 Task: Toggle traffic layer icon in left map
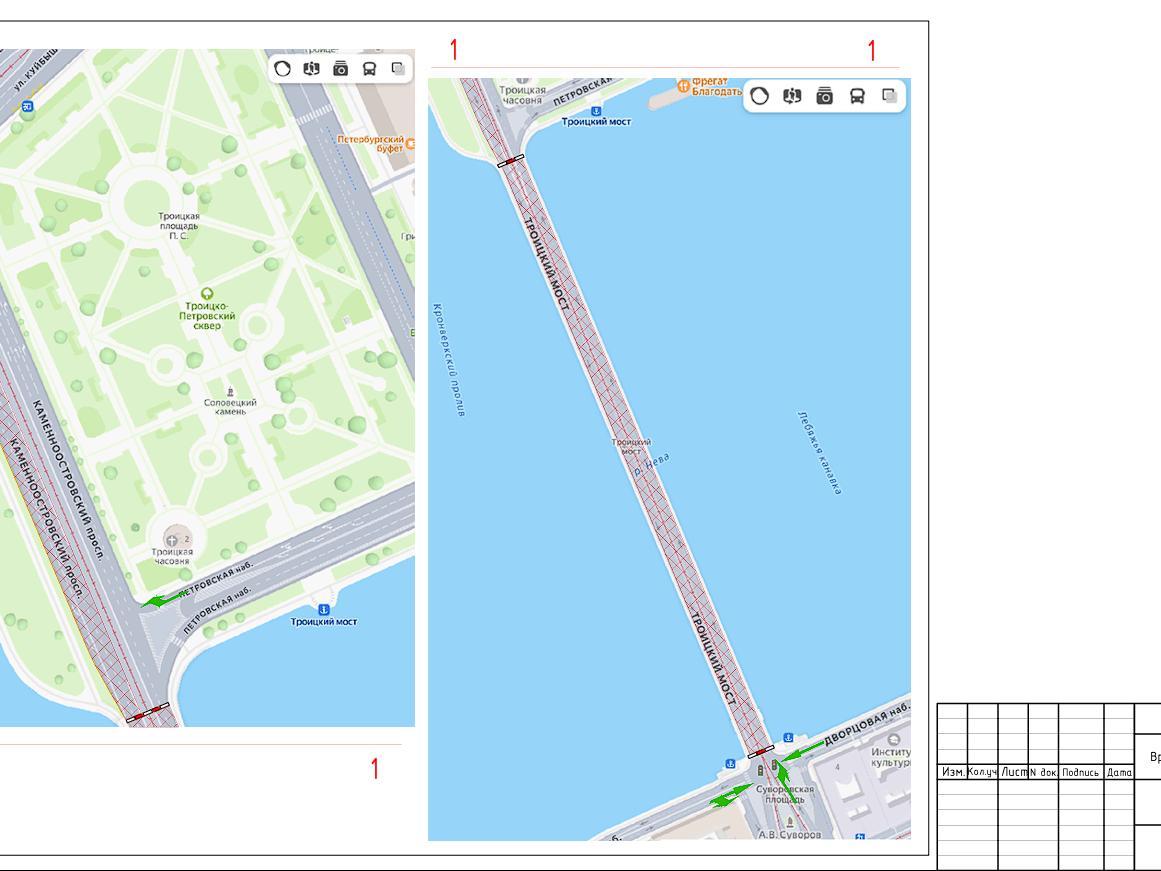point(282,69)
